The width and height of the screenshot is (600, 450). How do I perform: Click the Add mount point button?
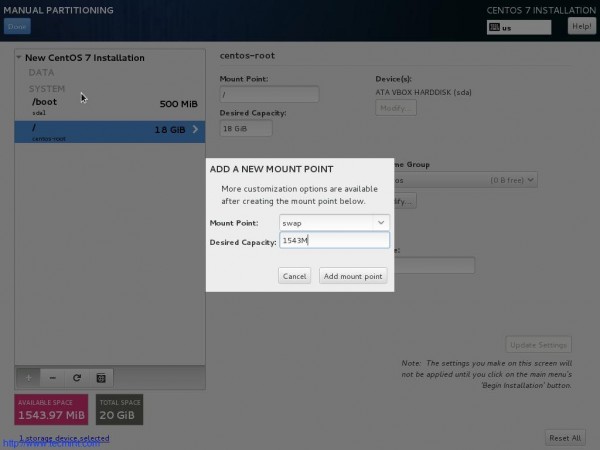click(353, 276)
